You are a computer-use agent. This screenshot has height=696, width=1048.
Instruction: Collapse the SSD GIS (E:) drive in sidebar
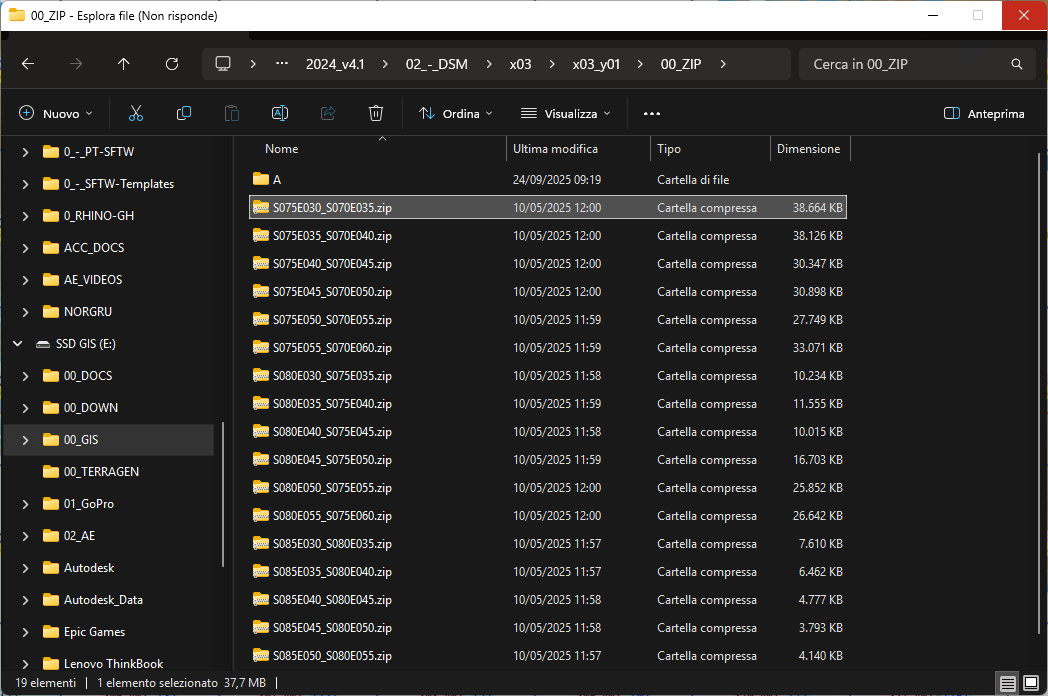pyautogui.click(x=17, y=343)
